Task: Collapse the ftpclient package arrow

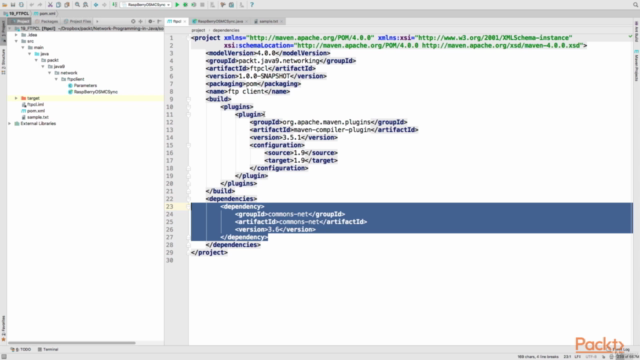Action: (56, 79)
